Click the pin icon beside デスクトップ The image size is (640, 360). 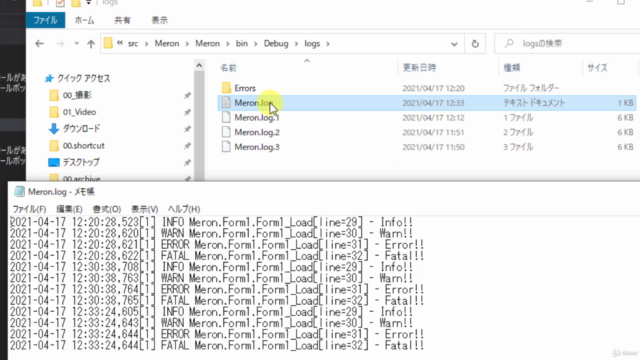(x=187, y=162)
